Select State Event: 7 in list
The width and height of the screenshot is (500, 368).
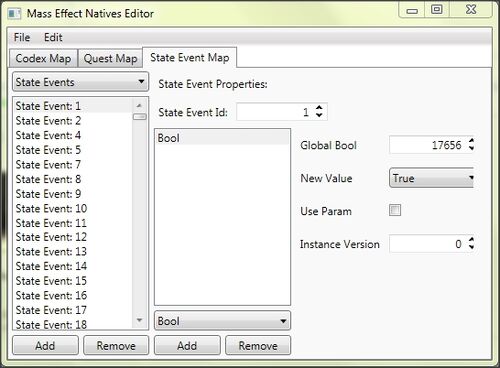click(73, 165)
